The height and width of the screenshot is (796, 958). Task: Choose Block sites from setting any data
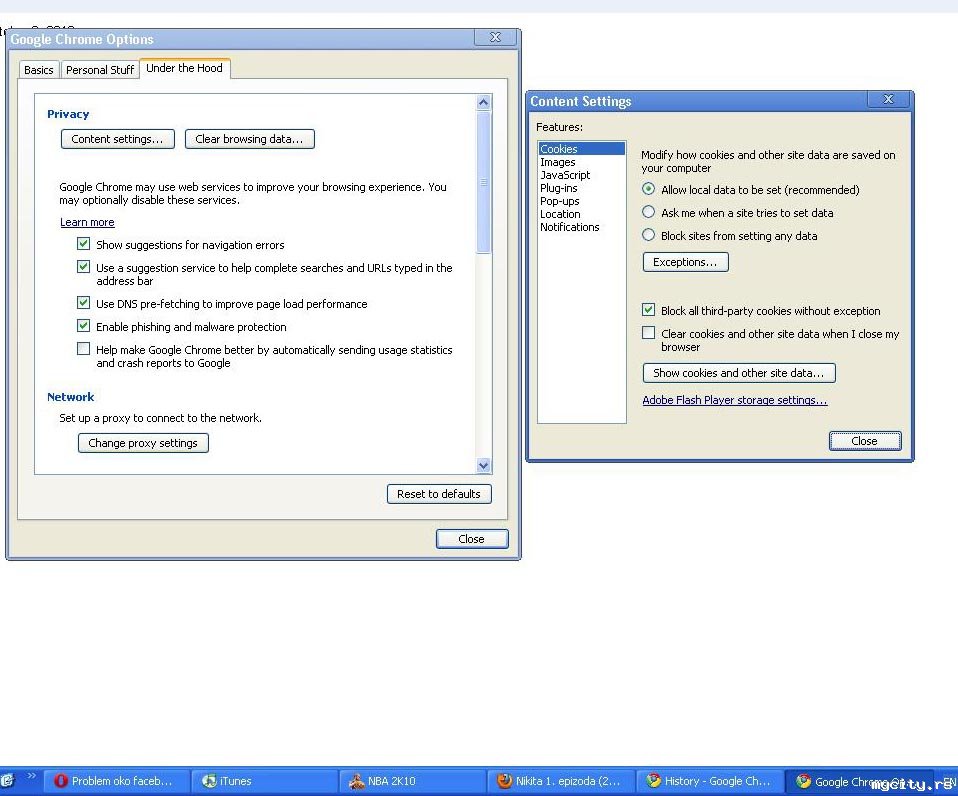(x=649, y=235)
